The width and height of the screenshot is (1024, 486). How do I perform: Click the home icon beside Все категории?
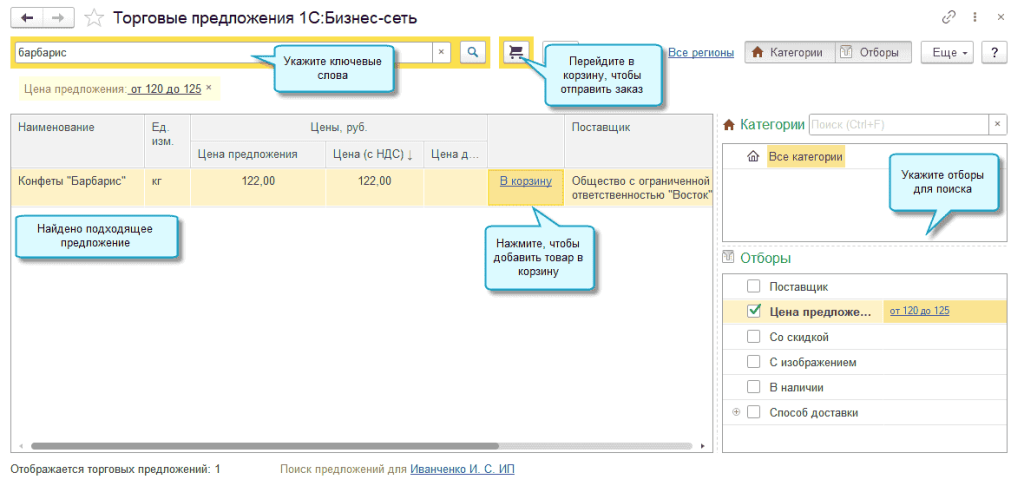click(x=753, y=157)
